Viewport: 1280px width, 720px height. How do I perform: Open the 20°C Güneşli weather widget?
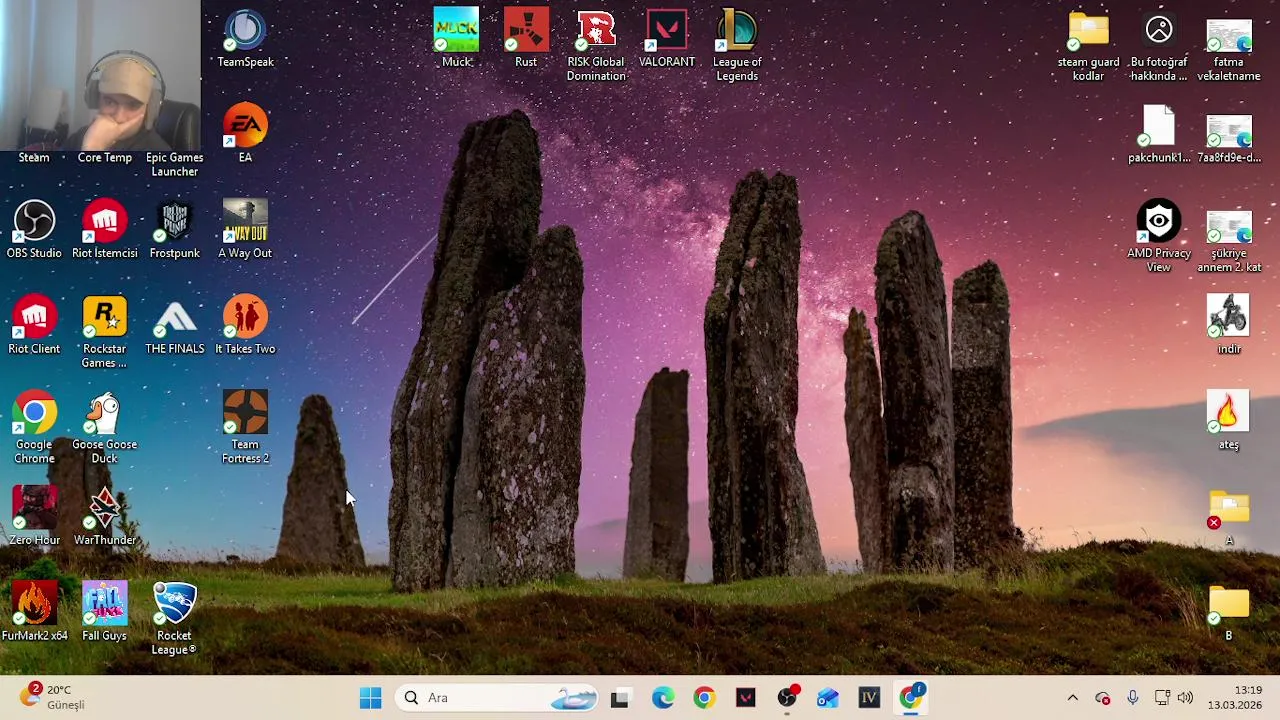click(53, 697)
